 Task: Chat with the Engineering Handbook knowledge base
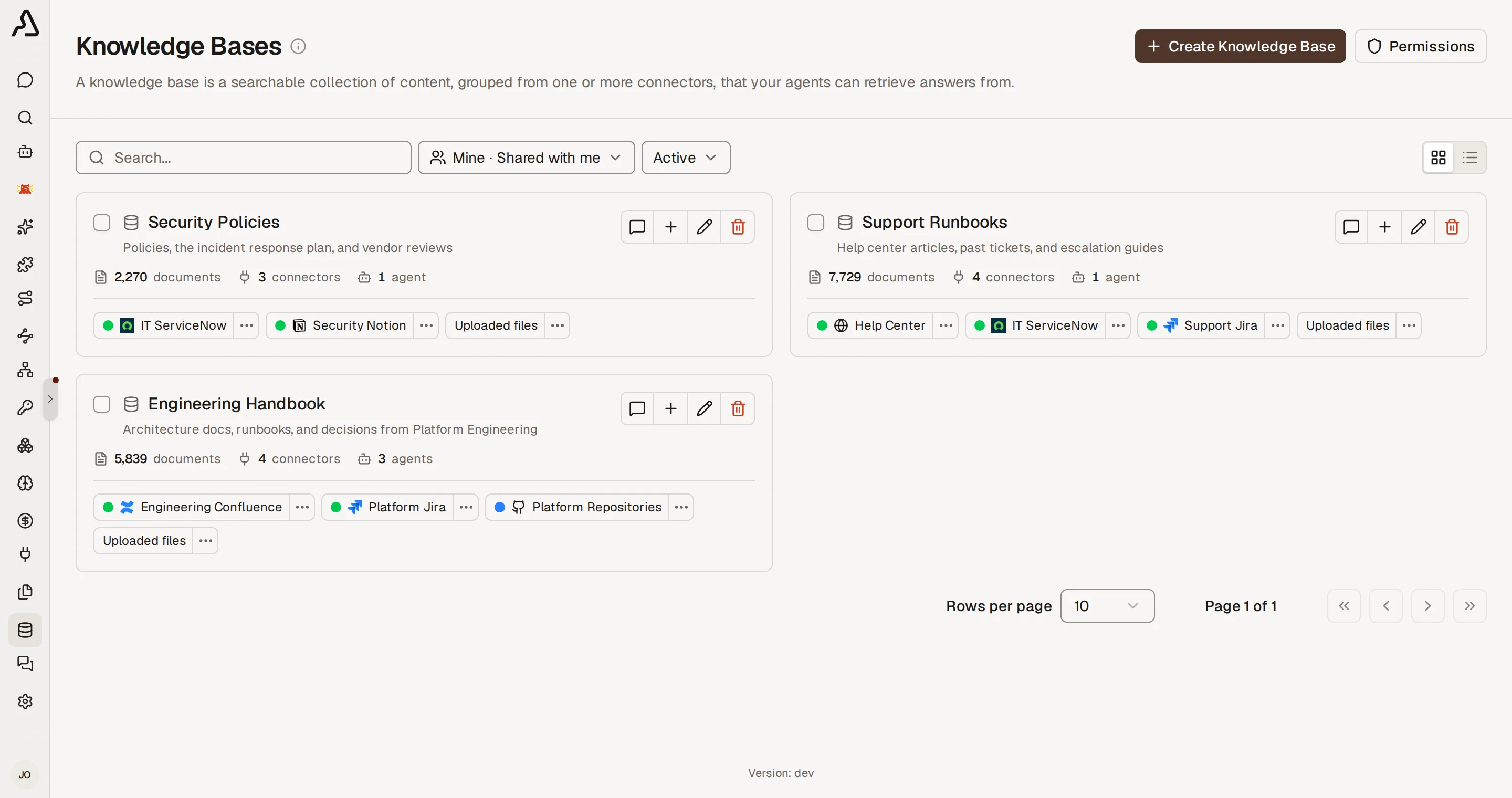tap(637, 408)
